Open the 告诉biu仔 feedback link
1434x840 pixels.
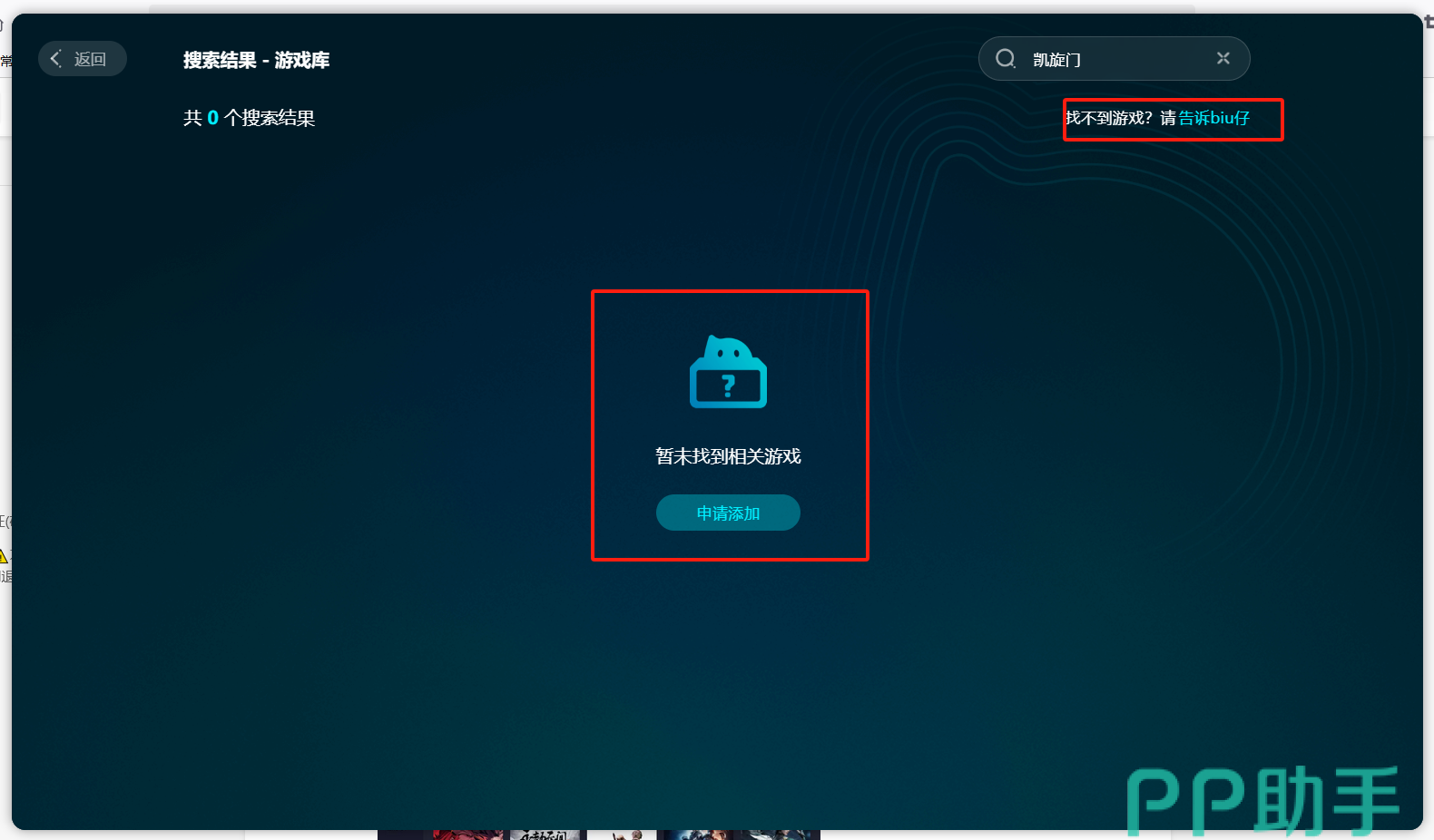1213,118
